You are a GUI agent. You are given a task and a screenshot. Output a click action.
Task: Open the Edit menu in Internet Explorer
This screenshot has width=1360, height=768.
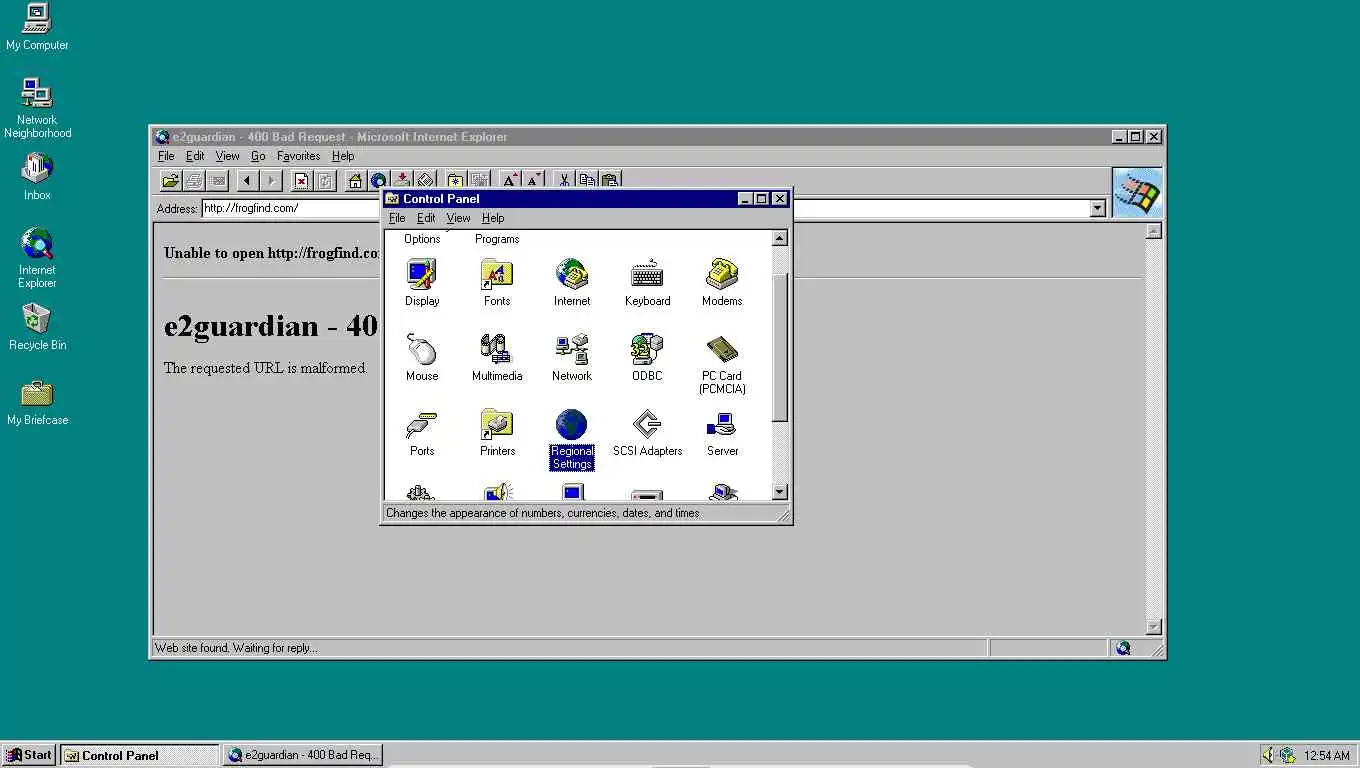(195, 156)
